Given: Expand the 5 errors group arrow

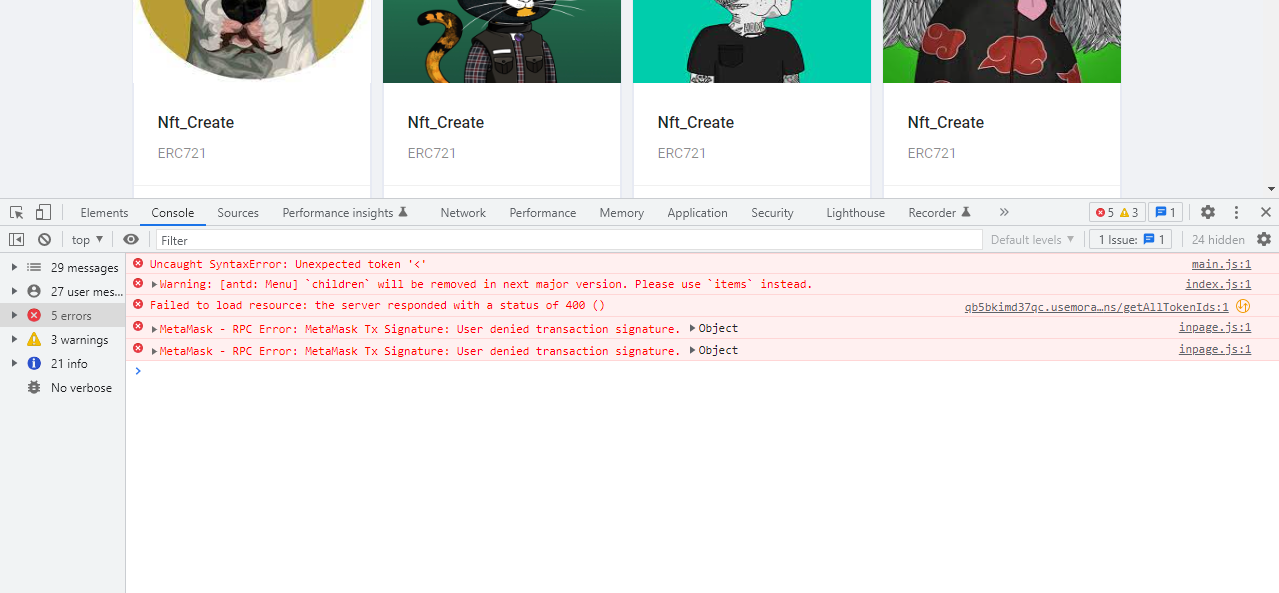Looking at the screenshot, I should tap(14, 316).
